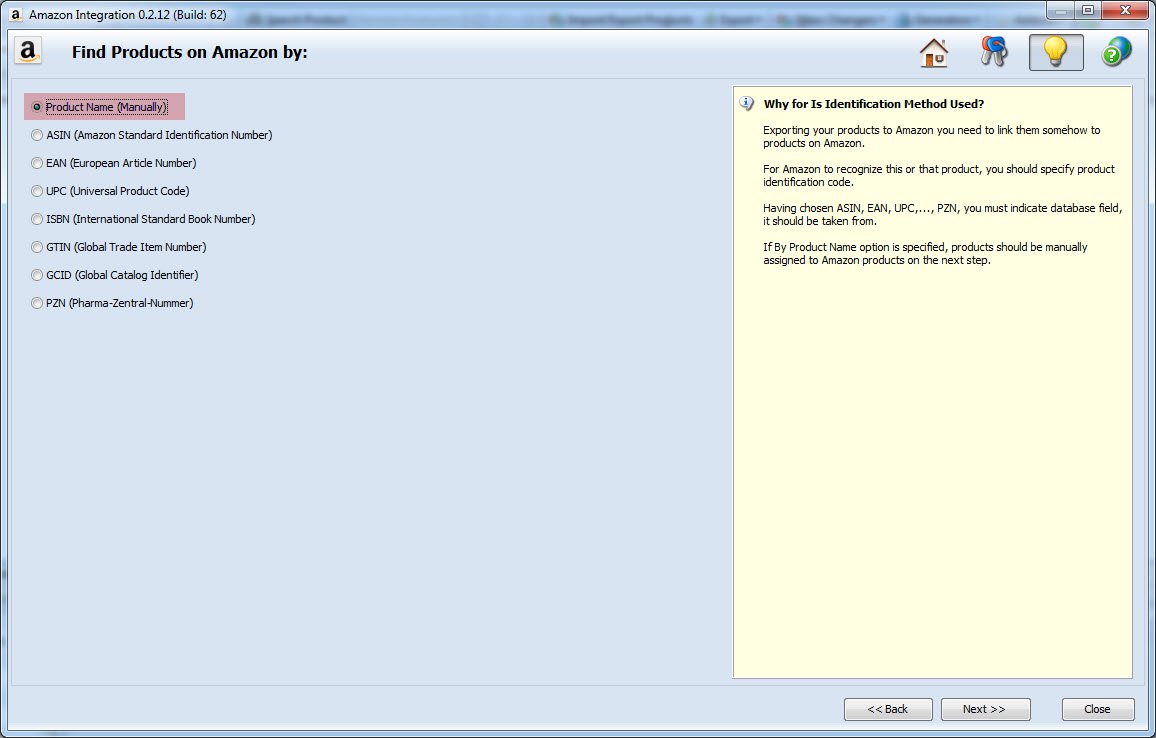Select PZN (Pharma-Zentral-Nummer) option
The width and height of the screenshot is (1156, 738).
click(112, 303)
